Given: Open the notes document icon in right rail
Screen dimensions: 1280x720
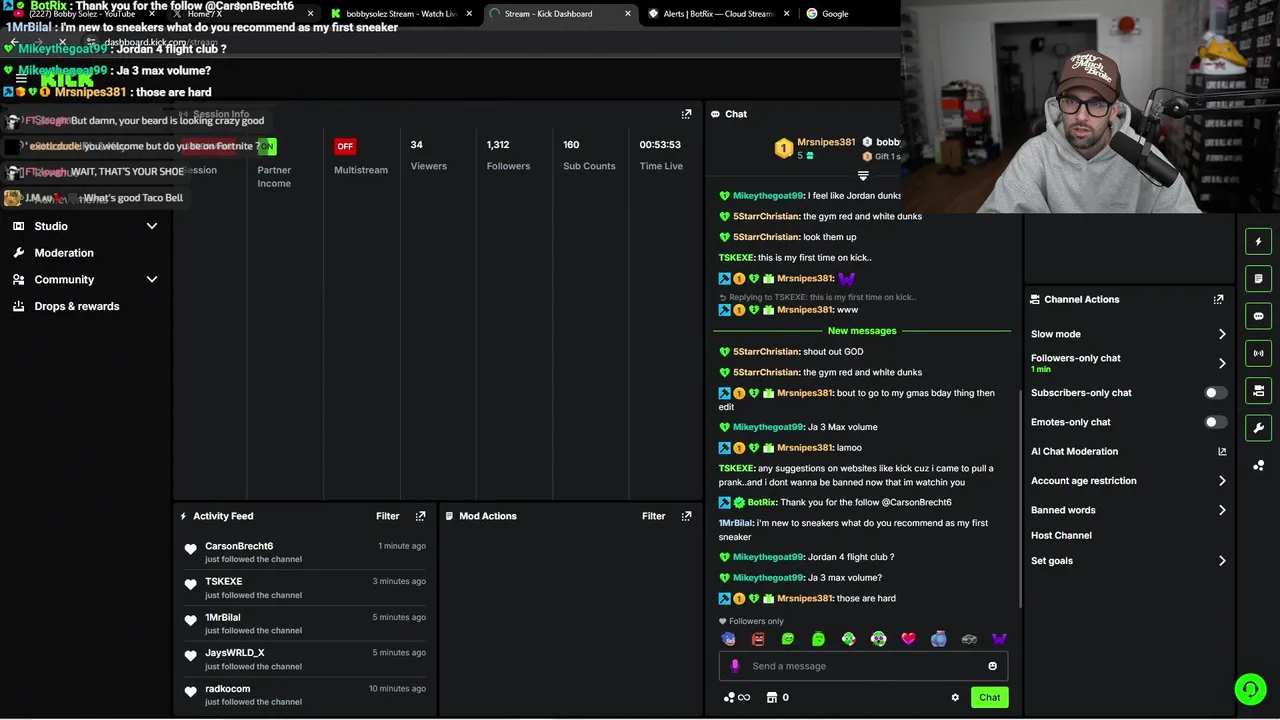Looking at the screenshot, I should [x=1258, y=278].
